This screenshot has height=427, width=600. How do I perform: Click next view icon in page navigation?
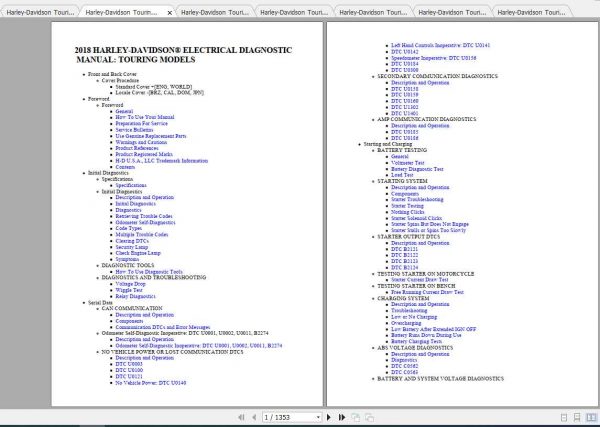(x=369, y=417)
